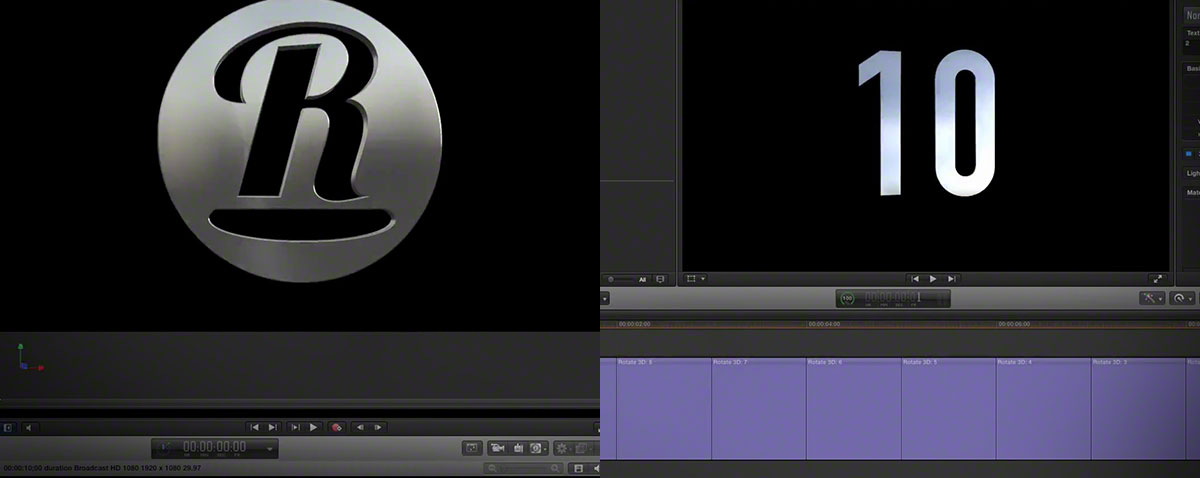
Task: Step forward one frame in Motion
Action: (x=378, y=427)
